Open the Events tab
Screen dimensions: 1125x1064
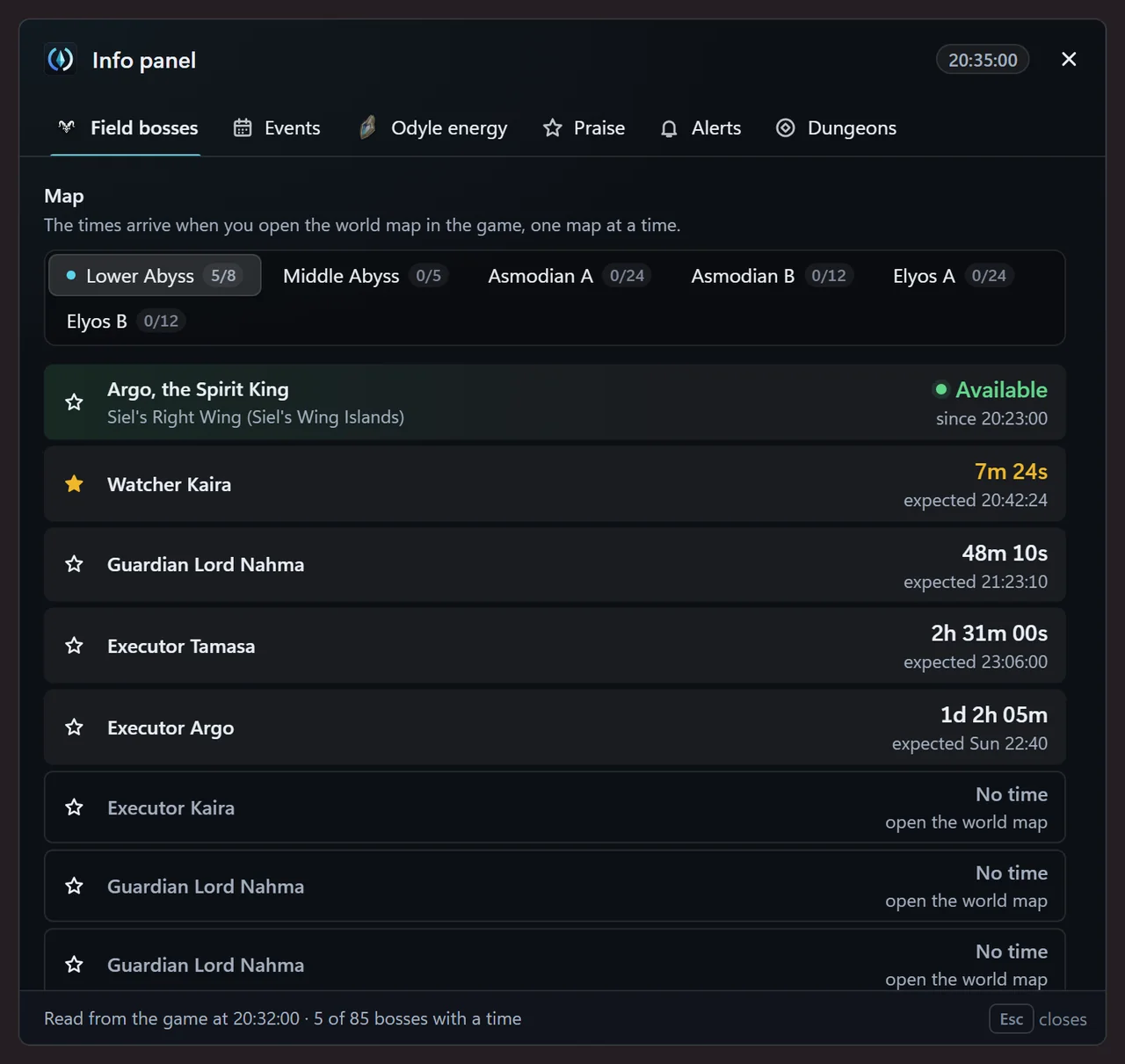(276, 128)
